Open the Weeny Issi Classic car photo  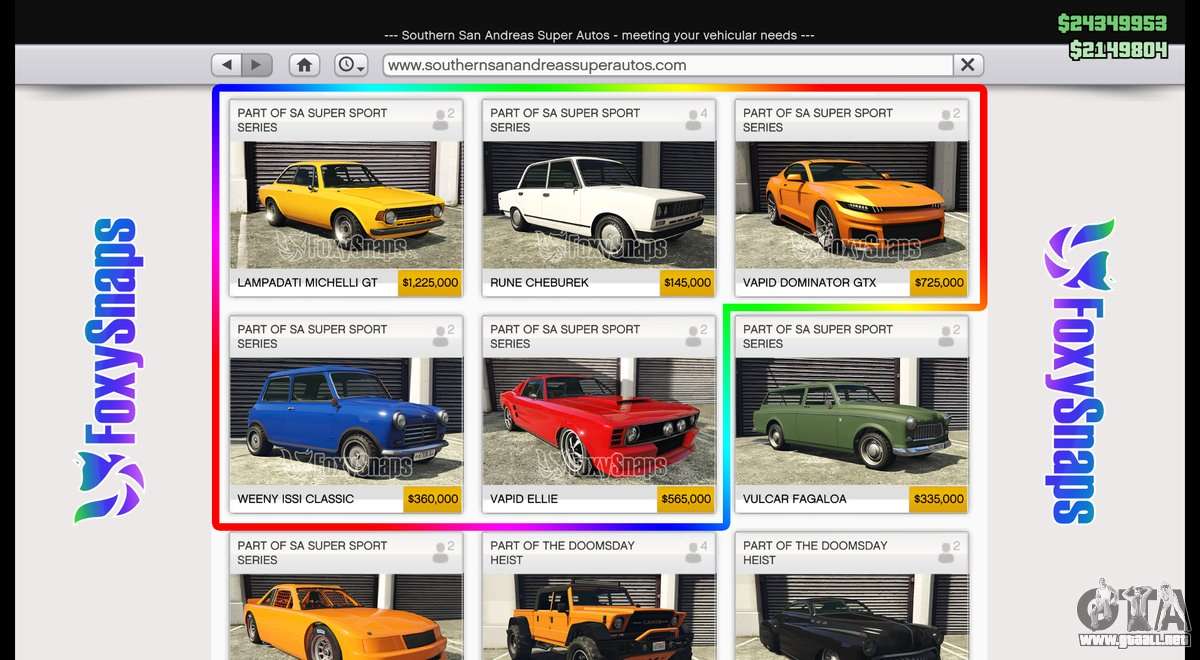(x=346, y=421)
